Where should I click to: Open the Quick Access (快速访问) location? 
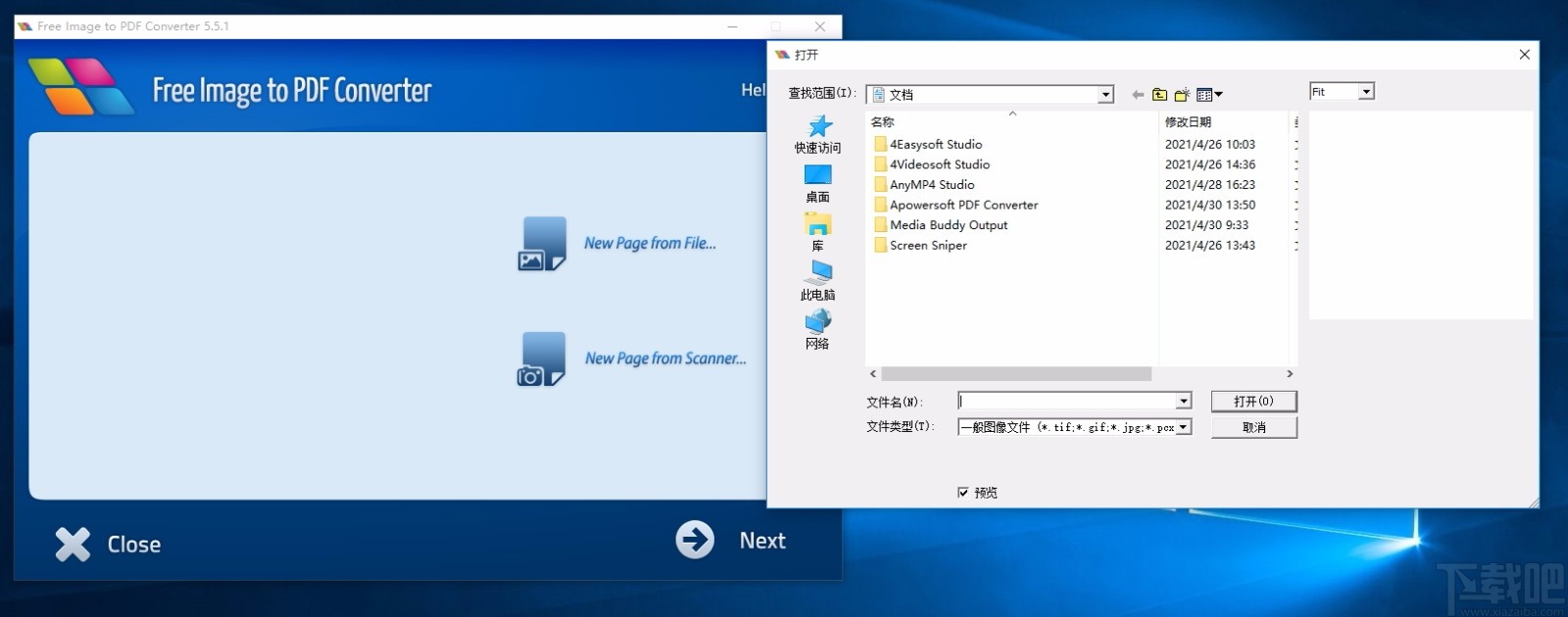coord(817,134)
